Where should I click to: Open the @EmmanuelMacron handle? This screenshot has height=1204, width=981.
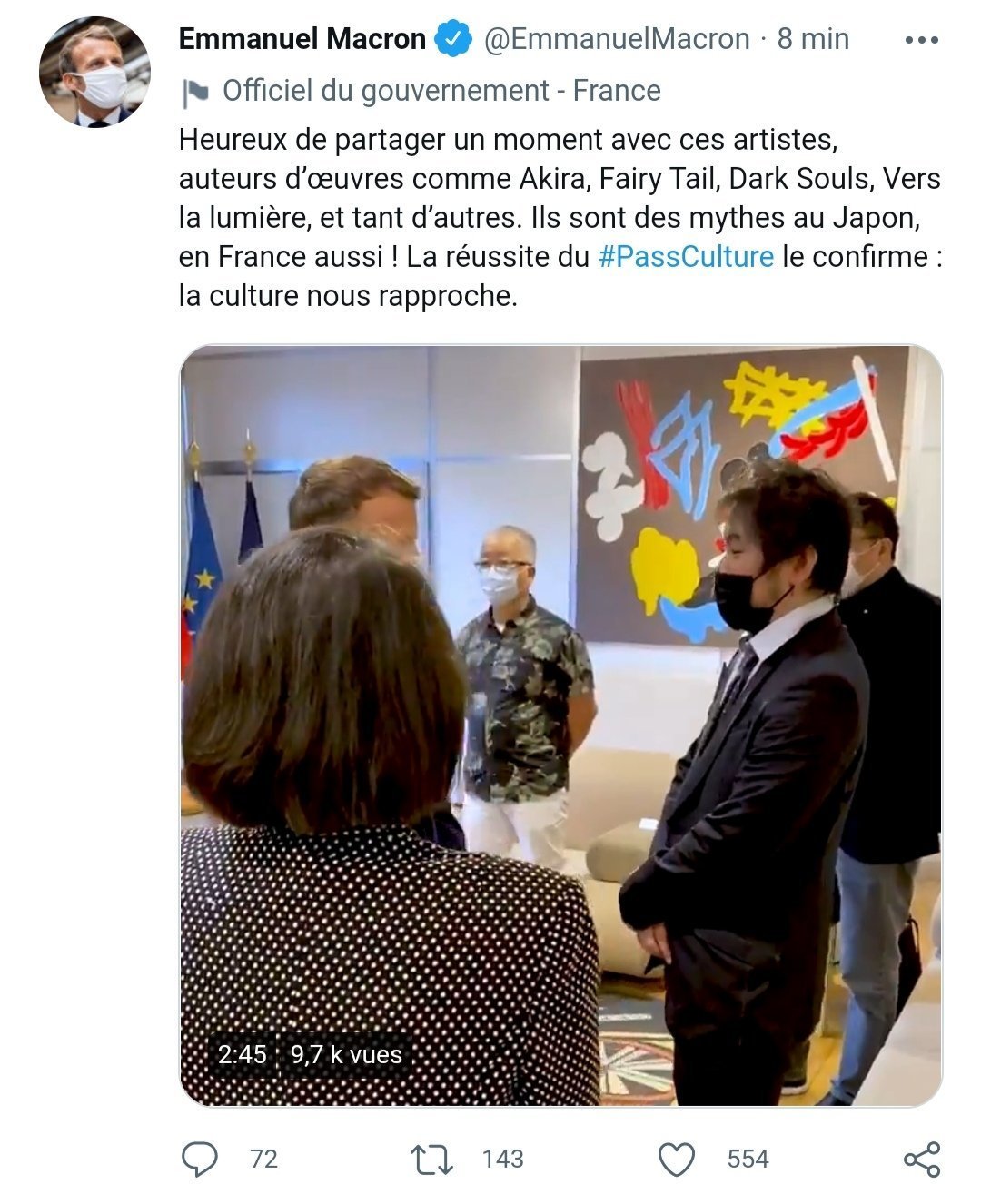[617, 39]
